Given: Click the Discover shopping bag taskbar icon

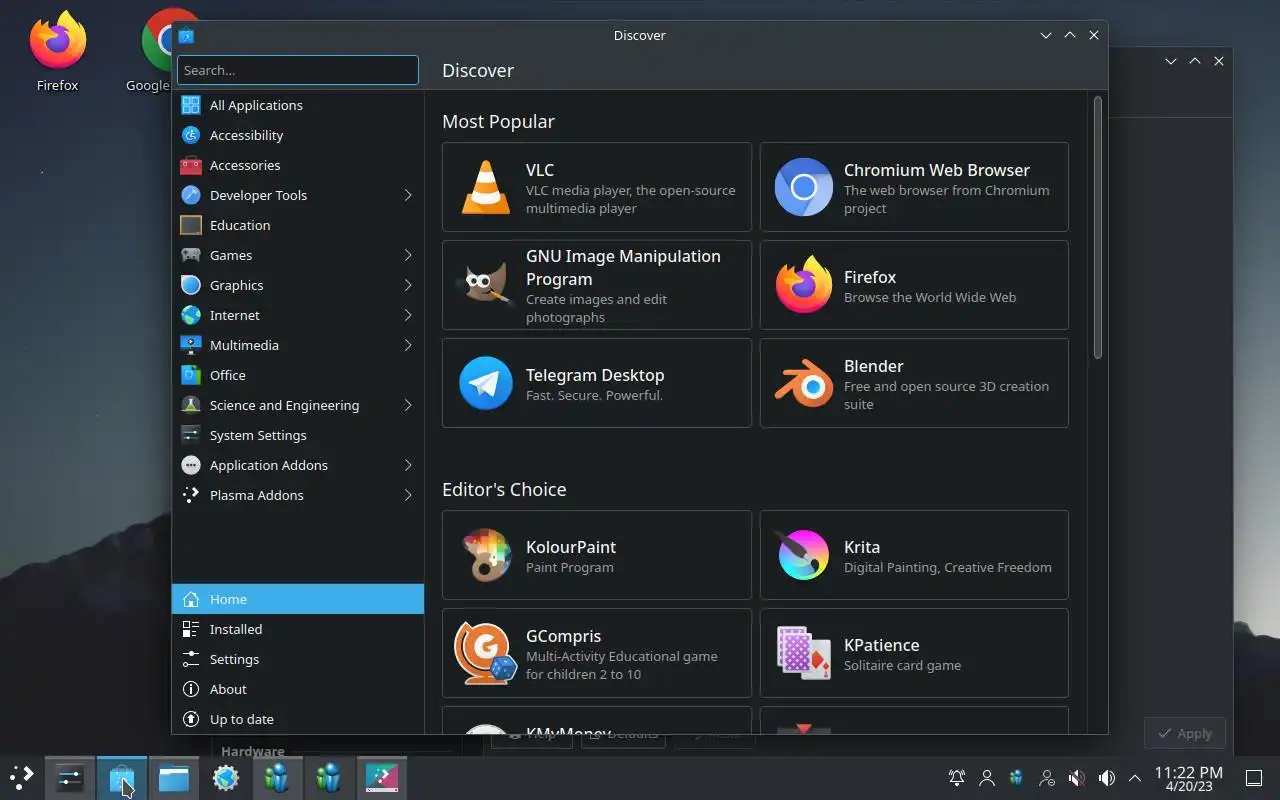Looking at the screenshot, I should 122,777.
